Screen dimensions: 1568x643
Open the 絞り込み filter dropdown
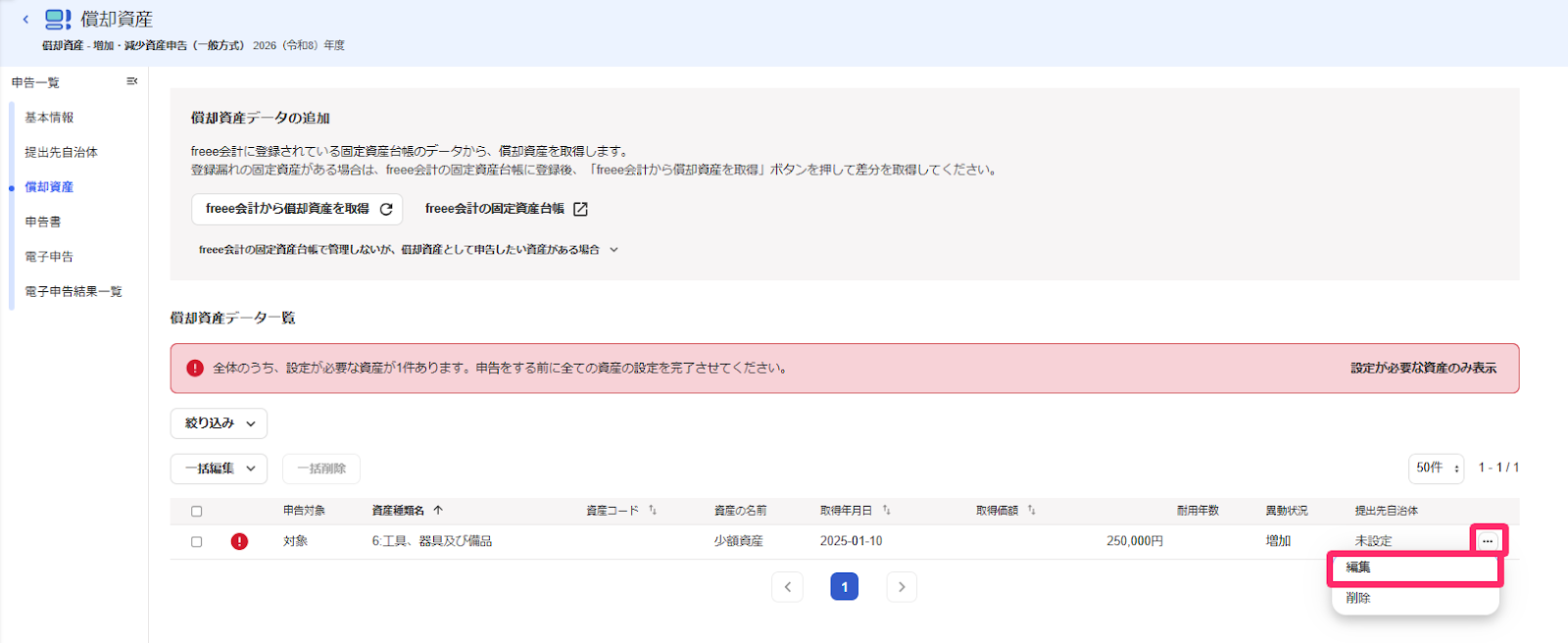pos(219,423)
